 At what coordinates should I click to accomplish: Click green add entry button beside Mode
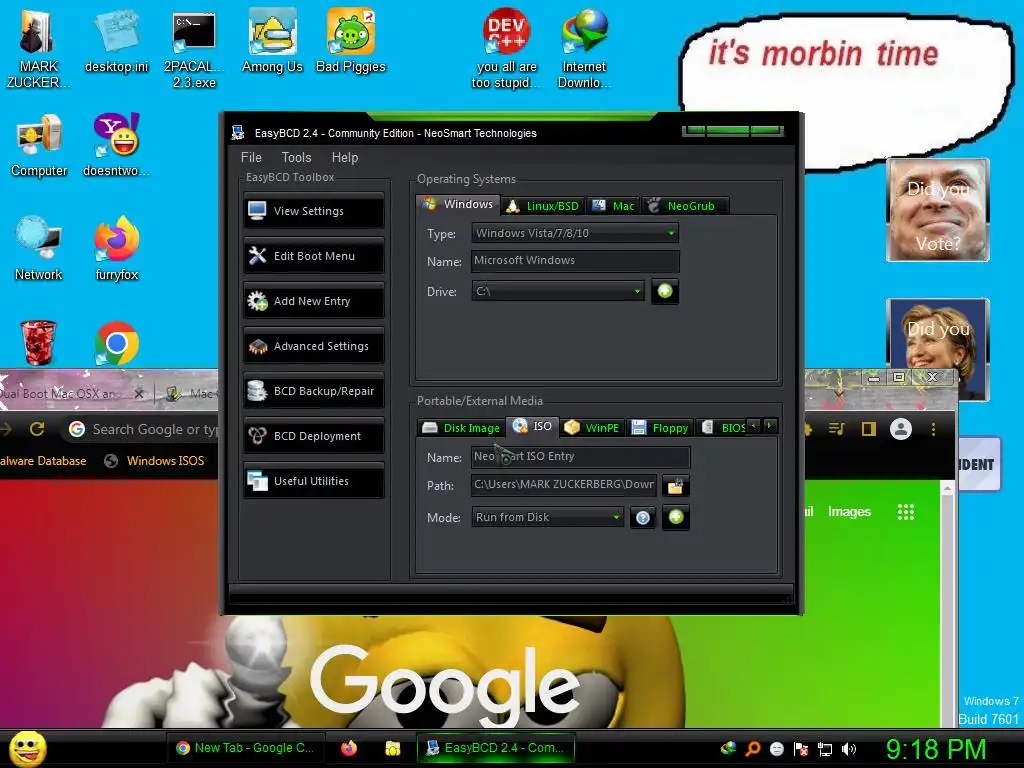coord(676,517)
